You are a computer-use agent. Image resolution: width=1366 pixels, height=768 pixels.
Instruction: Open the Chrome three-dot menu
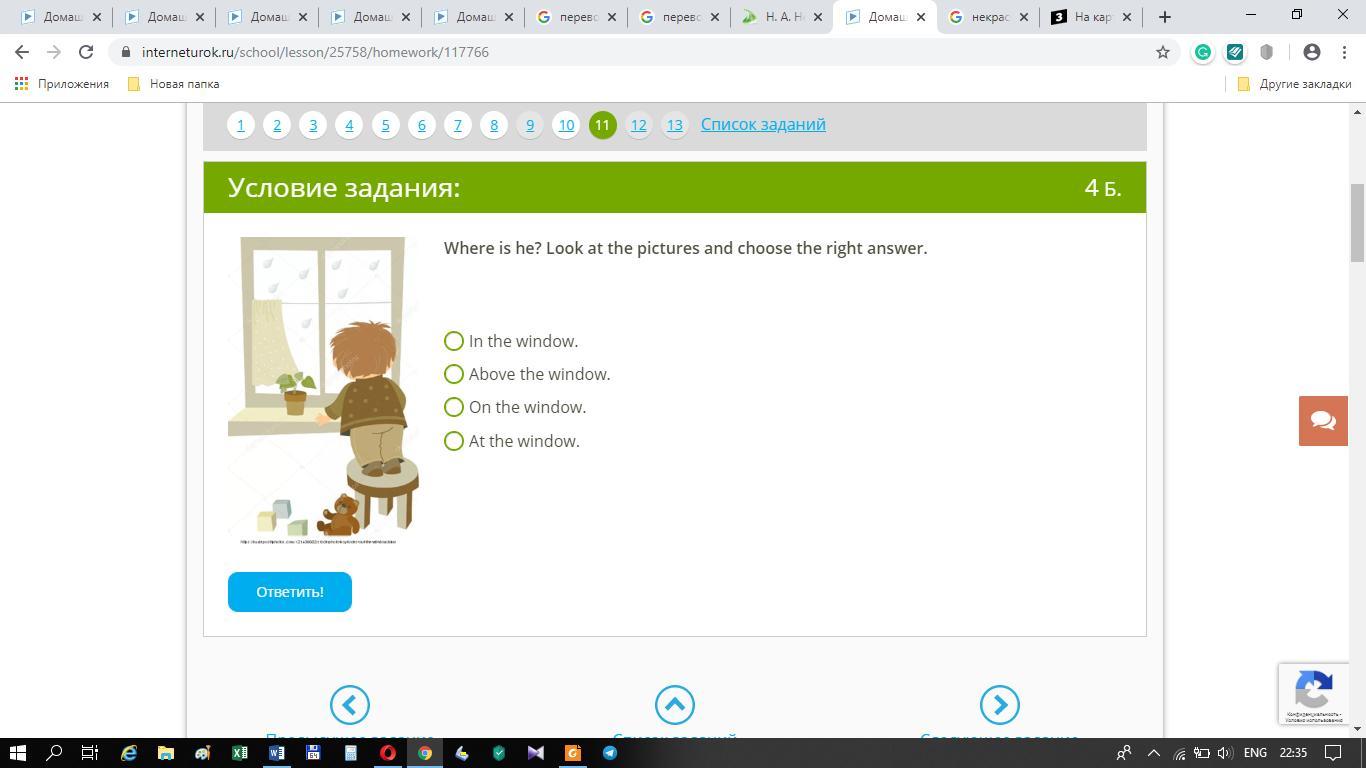point(1344,52)
